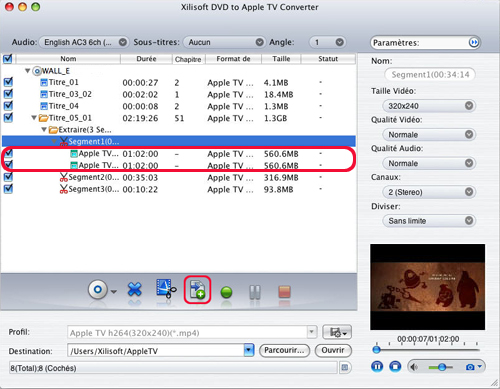Image resolution: width=500 pixels, height=389 pixels.
Task: Click the Segment1 scissors icon
Action: point(64,142)
